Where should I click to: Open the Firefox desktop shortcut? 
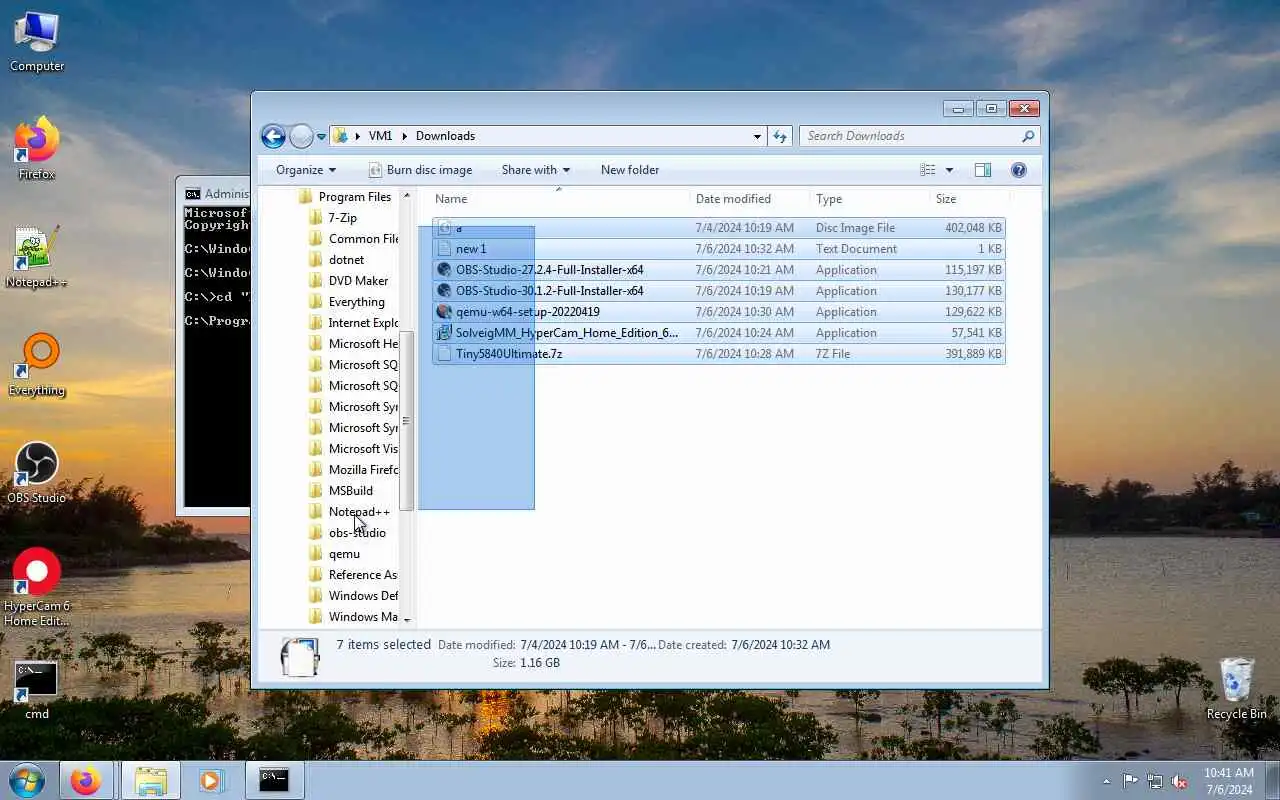click(x=37, y=148)
